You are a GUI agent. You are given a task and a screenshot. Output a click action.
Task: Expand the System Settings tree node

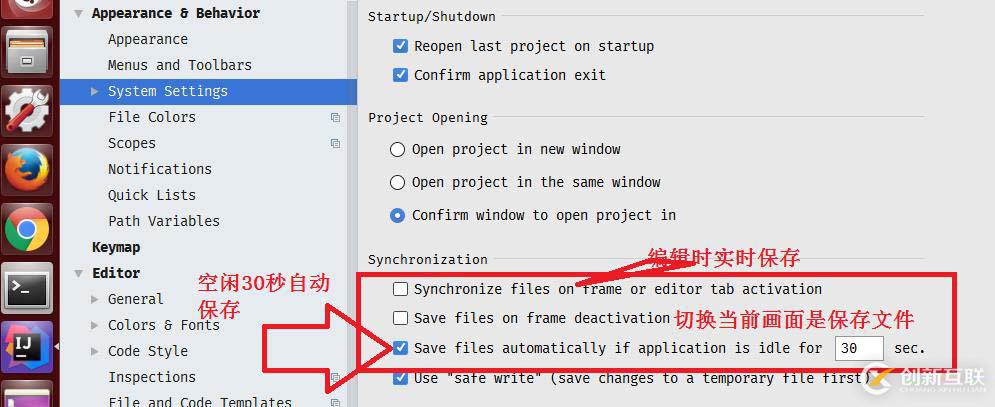pos(95,91)
